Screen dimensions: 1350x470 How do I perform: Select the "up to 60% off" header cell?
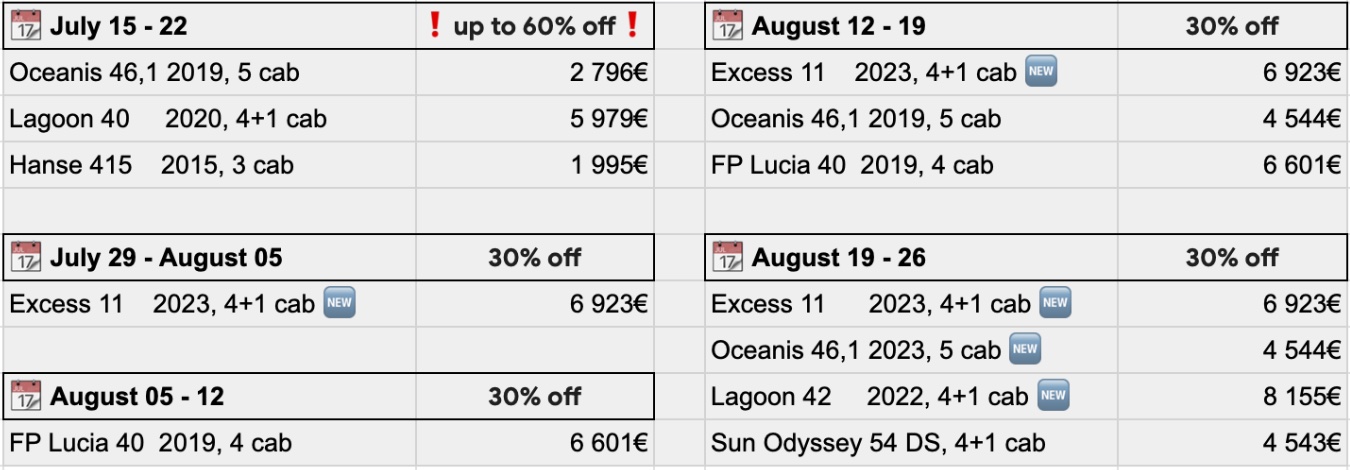point(534,26)
